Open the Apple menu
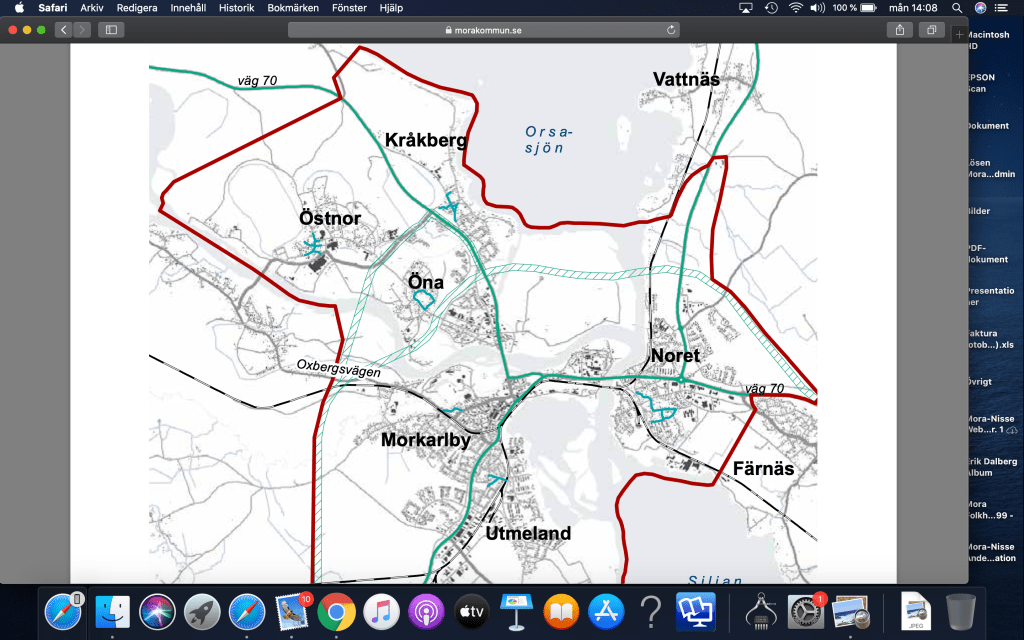 (x=18, y=8)
